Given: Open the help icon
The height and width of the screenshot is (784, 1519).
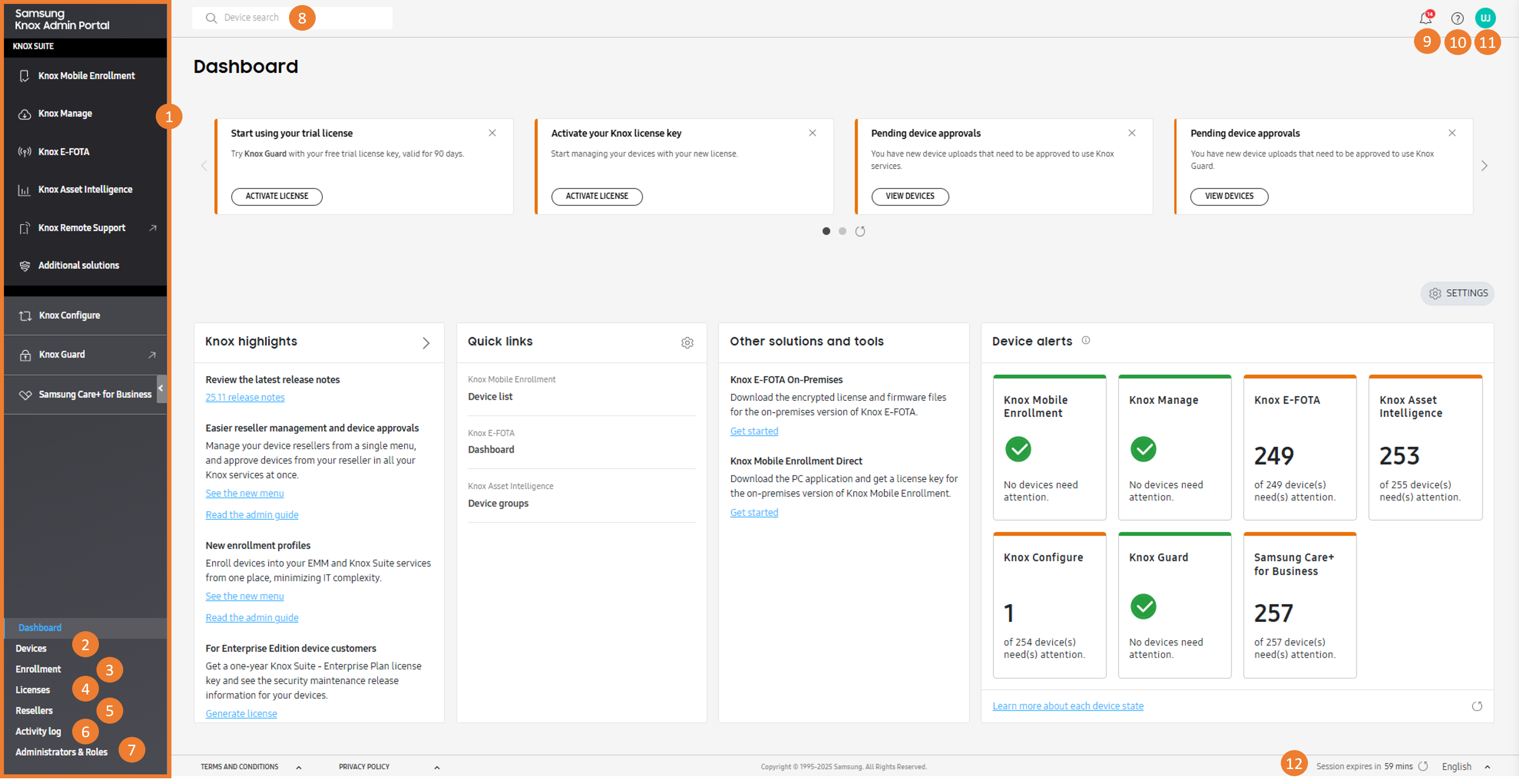Looking at the screenshot, I should [x=1456, y=18].
